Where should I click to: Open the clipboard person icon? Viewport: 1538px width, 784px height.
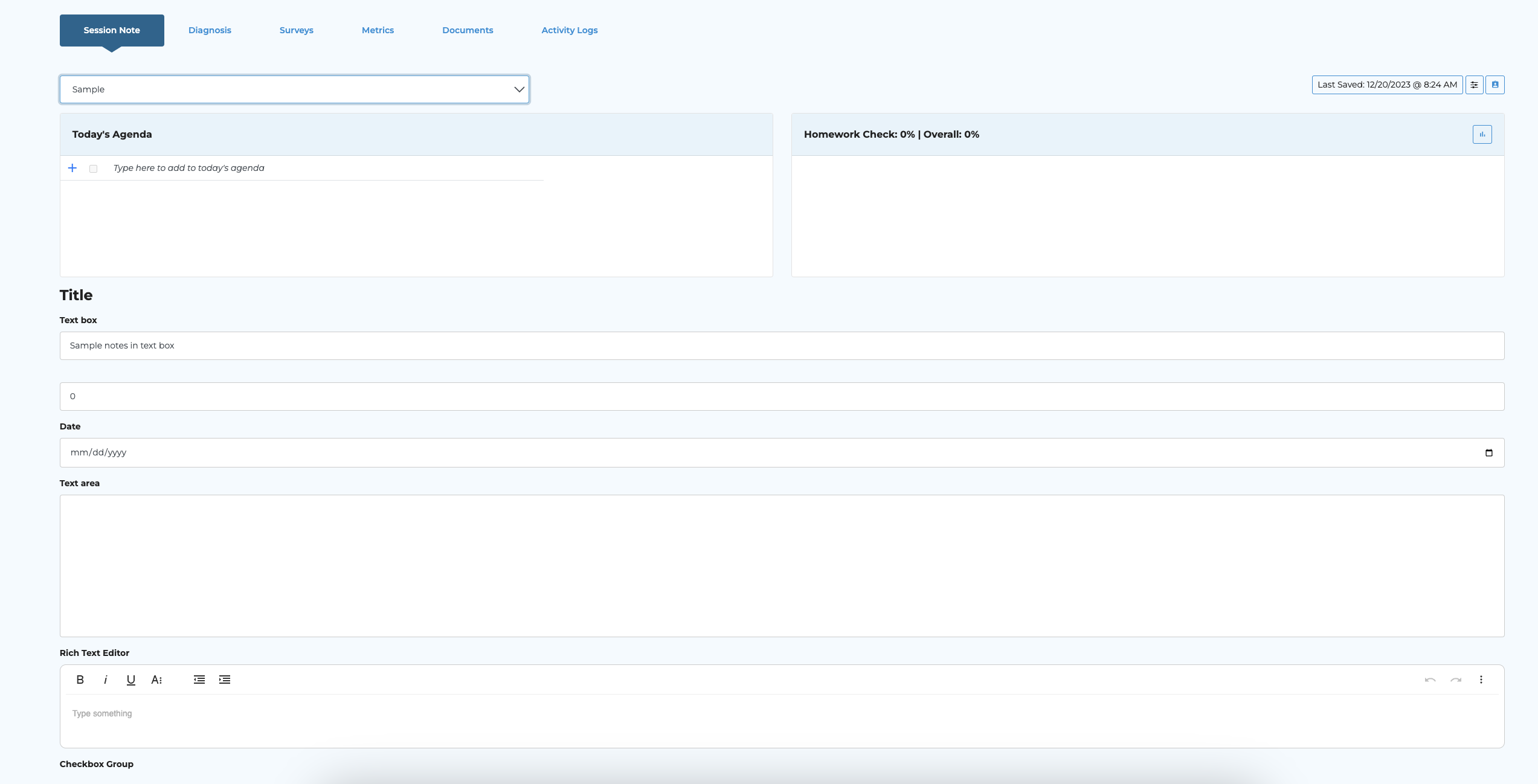[1495, 85]
